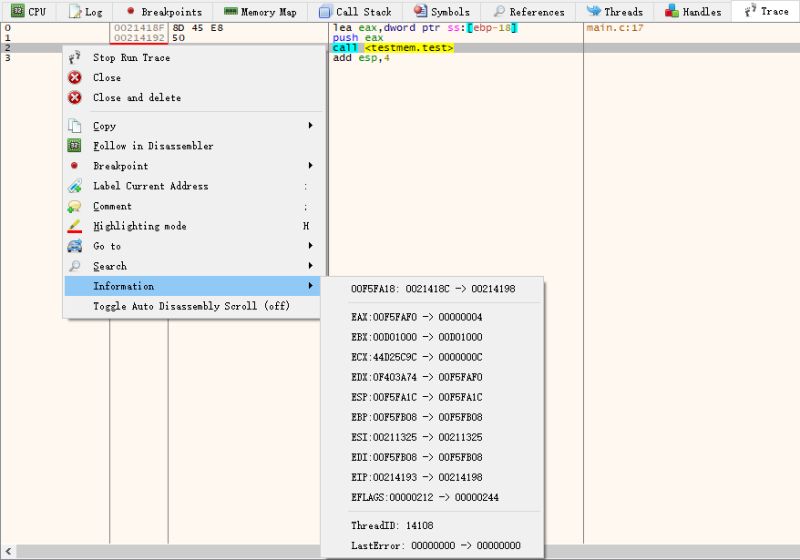
Task: Click the Label Current Address tag icon
Action: point(74,186)
